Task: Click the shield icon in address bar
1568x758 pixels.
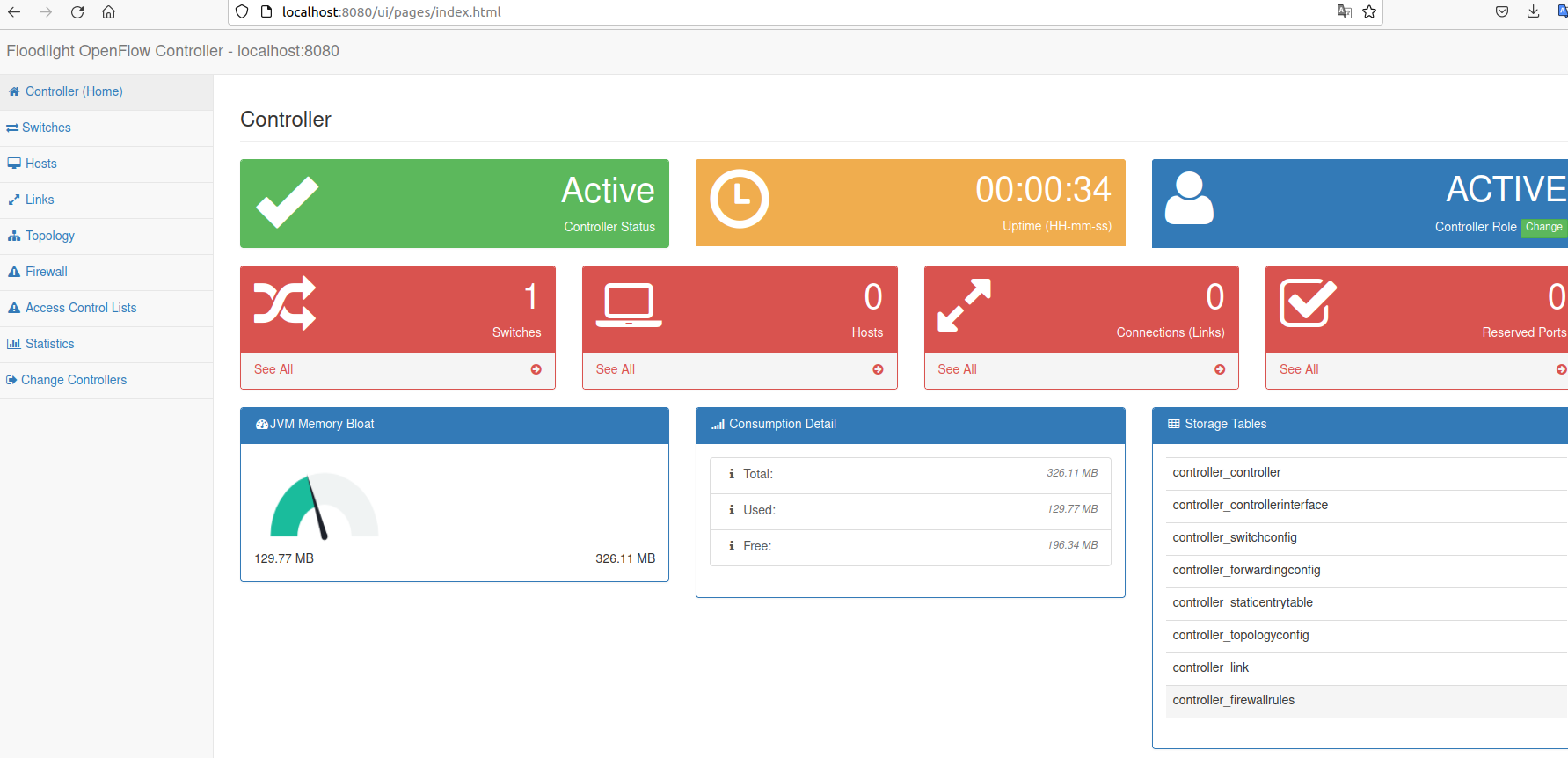Action: point(242,12)
